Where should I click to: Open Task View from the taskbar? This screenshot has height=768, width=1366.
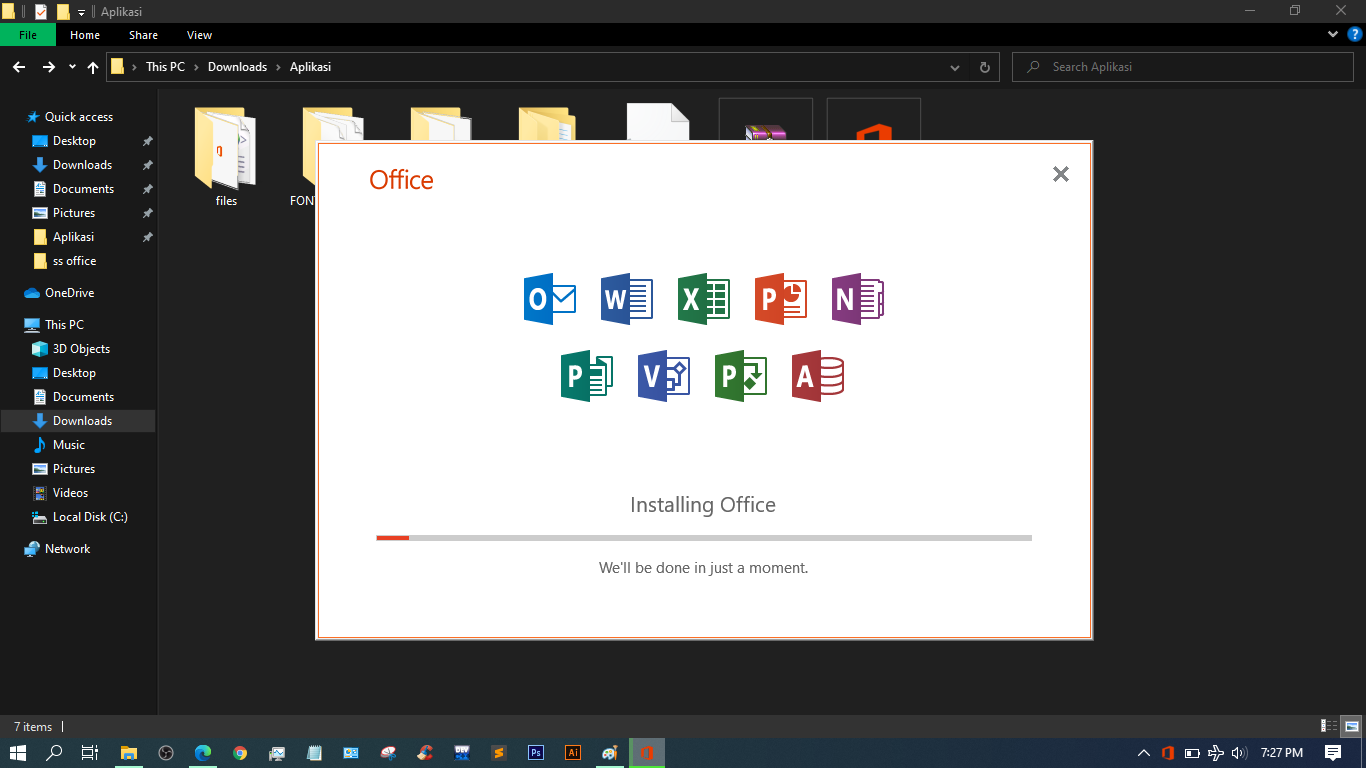[x=89, y=753]
